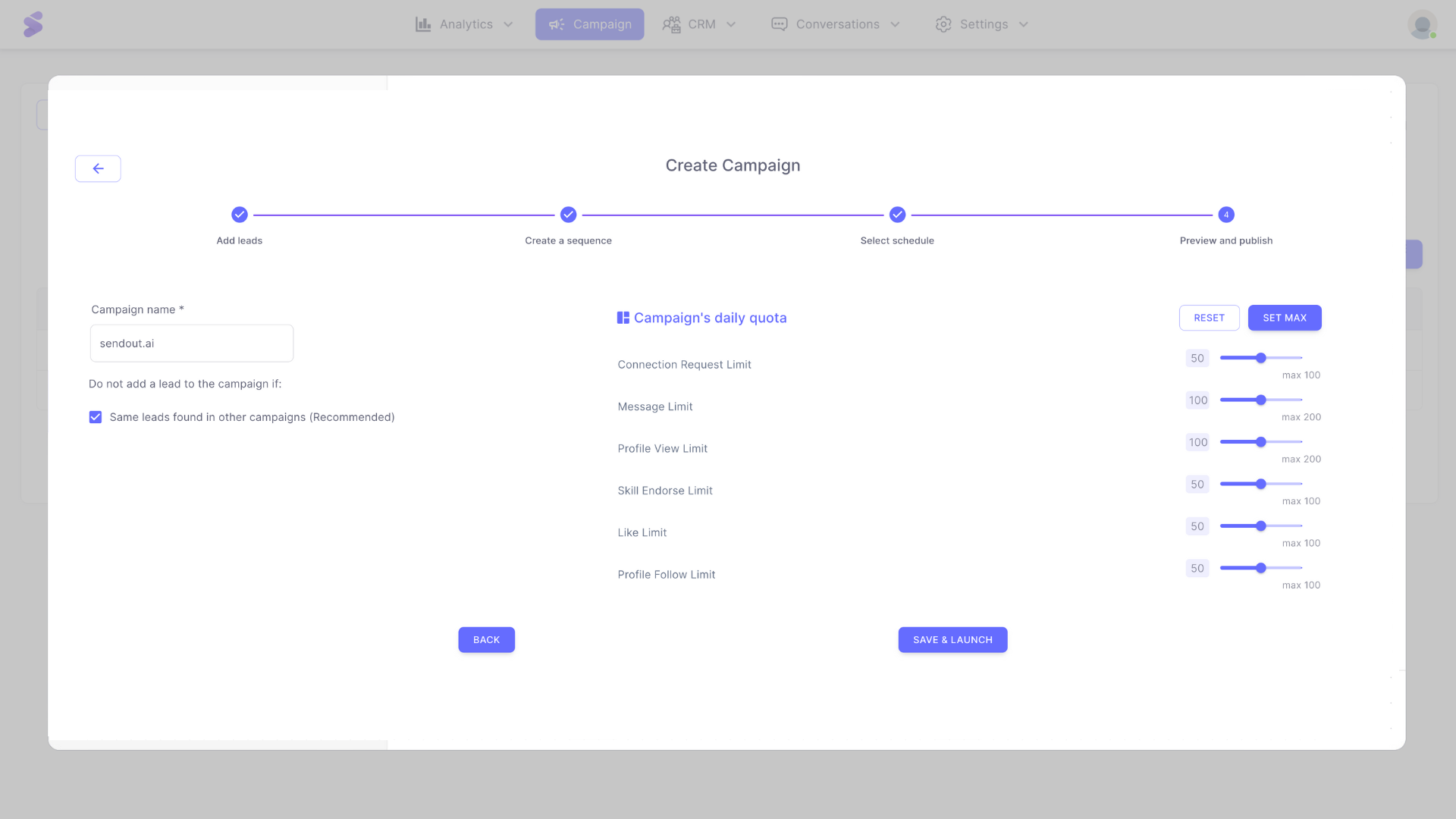The width and height of the screenshot is (1456, 819).
Task: Uncheck 'Same leads found in other campaigns'
Action: pos(95,417)
